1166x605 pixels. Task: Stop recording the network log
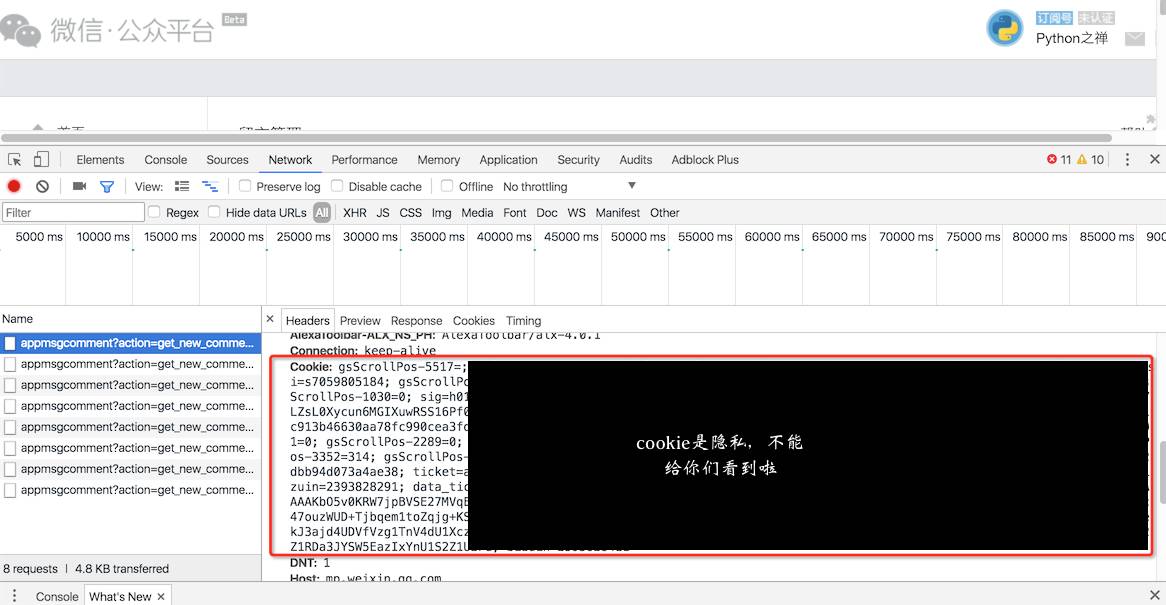click(x=14, y=187)
